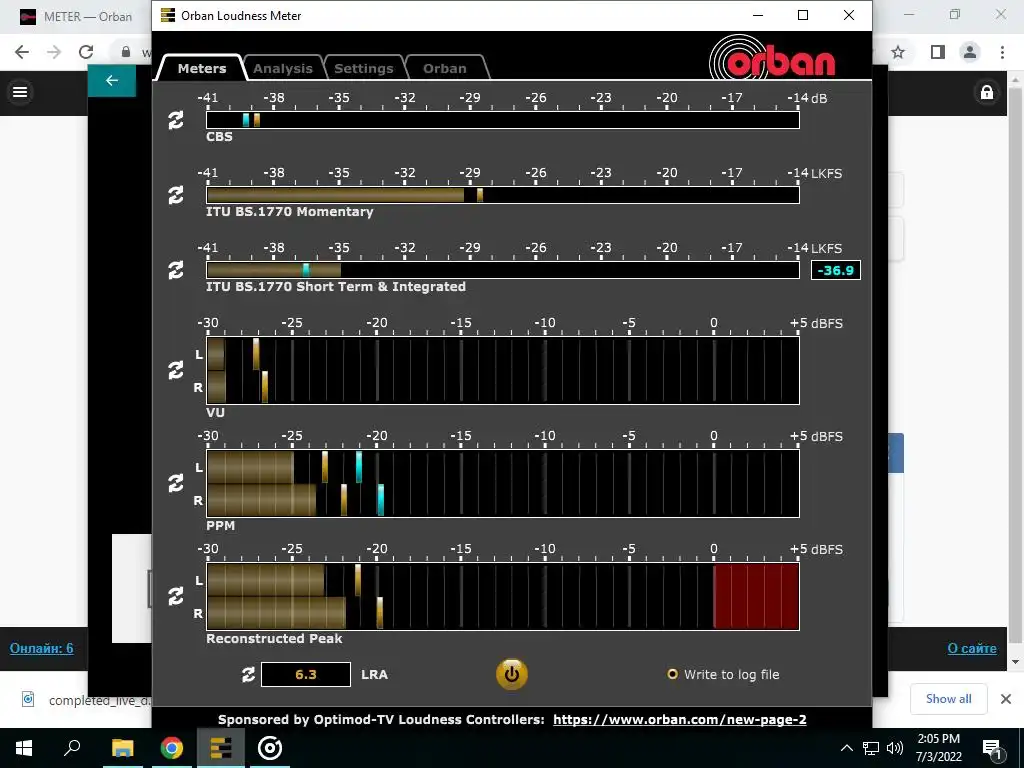
Task: Open Windows taskbar search
Action: pos(72,748)
